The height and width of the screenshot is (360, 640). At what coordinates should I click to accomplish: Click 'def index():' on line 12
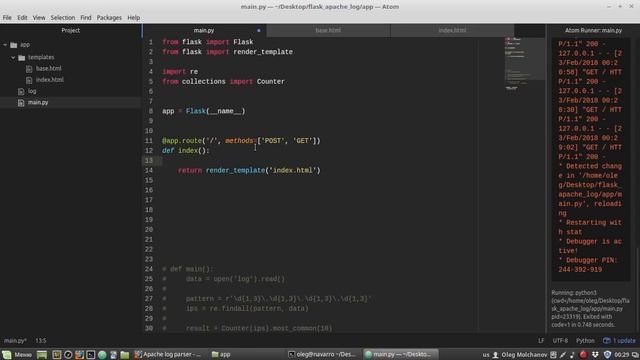click(x=186, y=151)
